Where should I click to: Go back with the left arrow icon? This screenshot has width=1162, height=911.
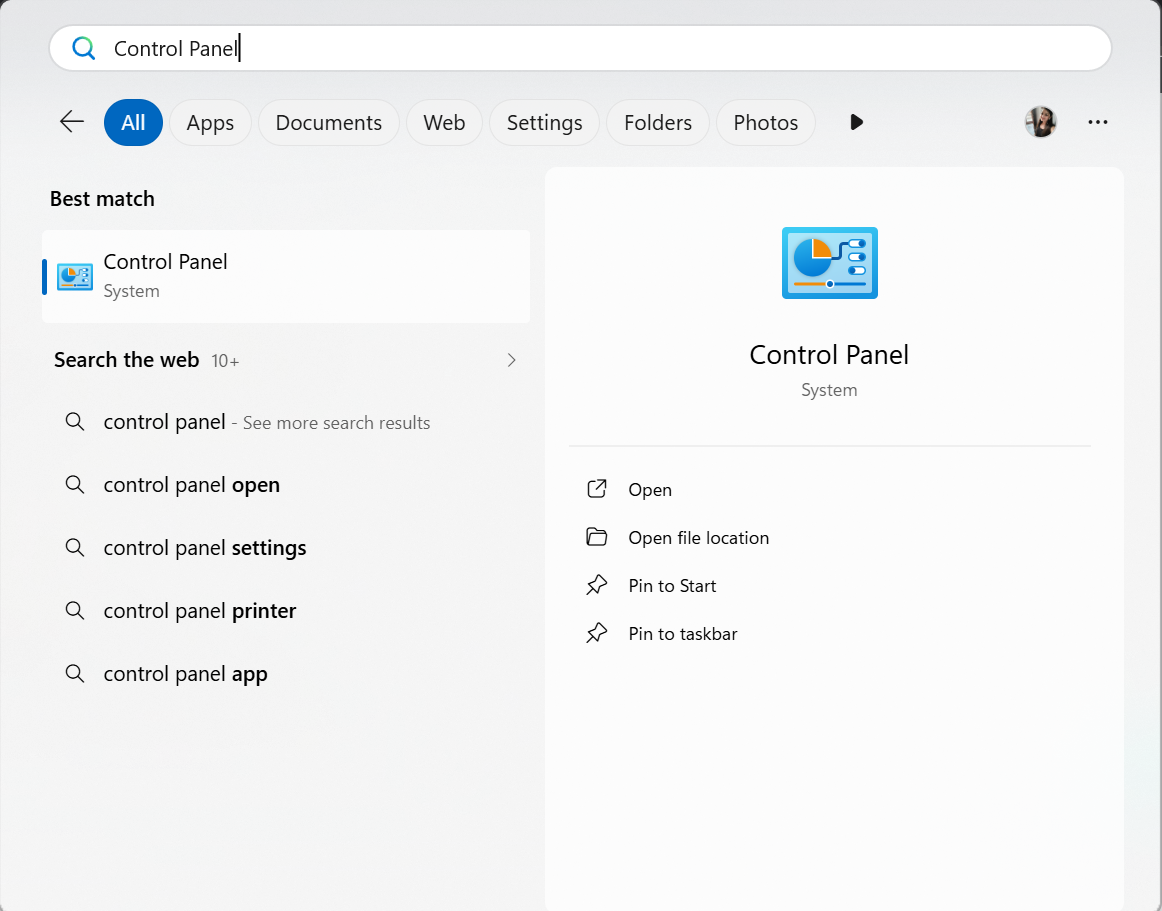pyautogui.click(x=72, y=122)
